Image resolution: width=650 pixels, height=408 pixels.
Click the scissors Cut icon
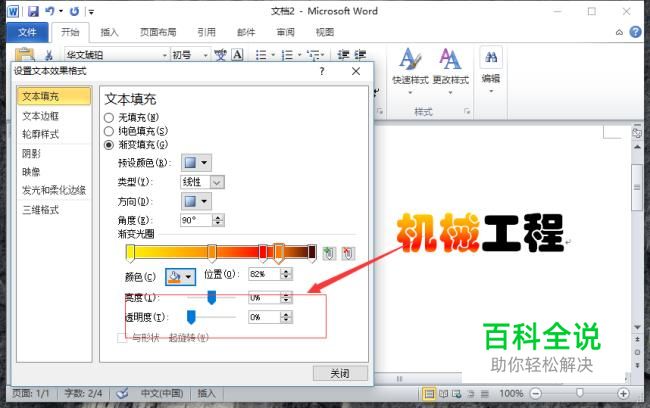[49, 55]
